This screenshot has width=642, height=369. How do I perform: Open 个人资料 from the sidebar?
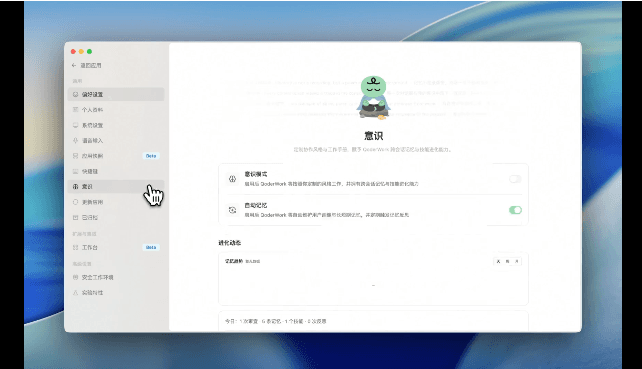(116, 110)
